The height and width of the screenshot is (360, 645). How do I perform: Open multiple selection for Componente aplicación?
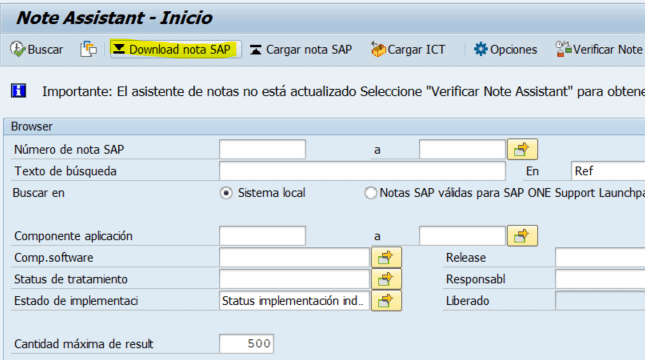(x=522, y=236)
